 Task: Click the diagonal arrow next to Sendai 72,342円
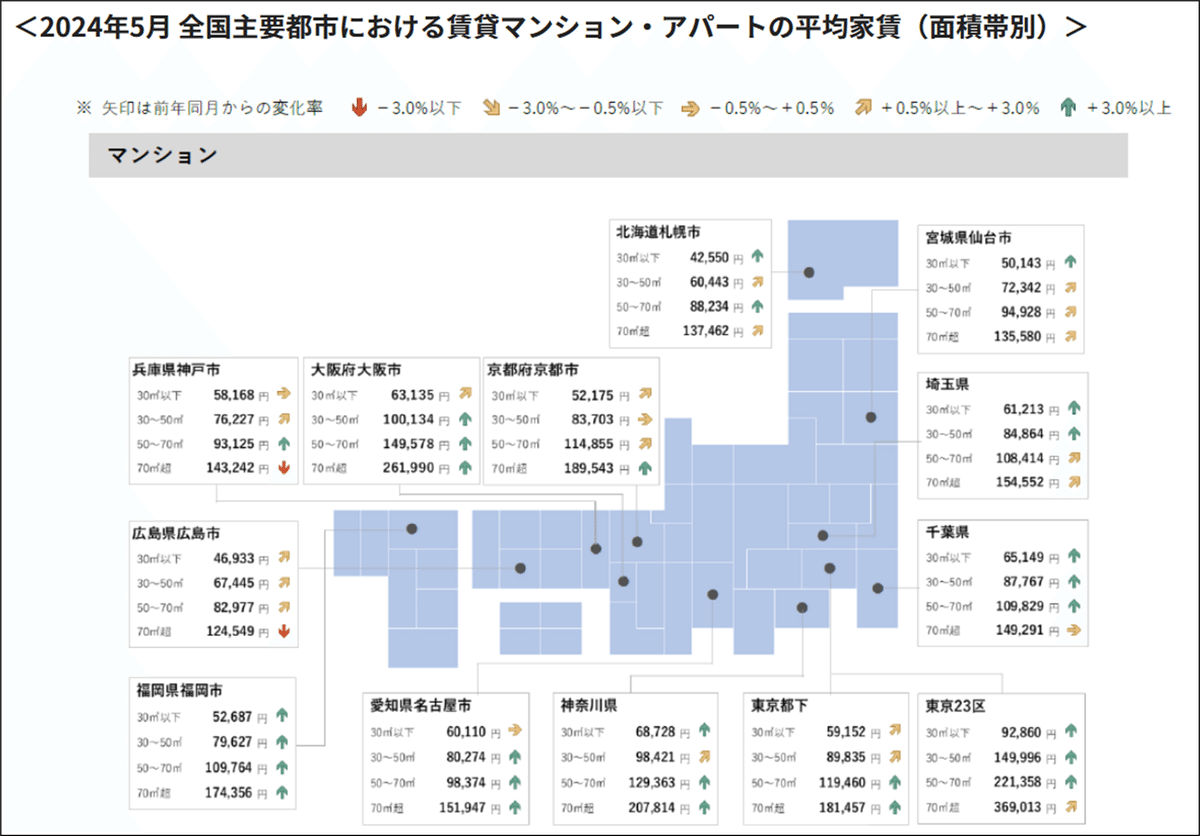click(1071, 287)
